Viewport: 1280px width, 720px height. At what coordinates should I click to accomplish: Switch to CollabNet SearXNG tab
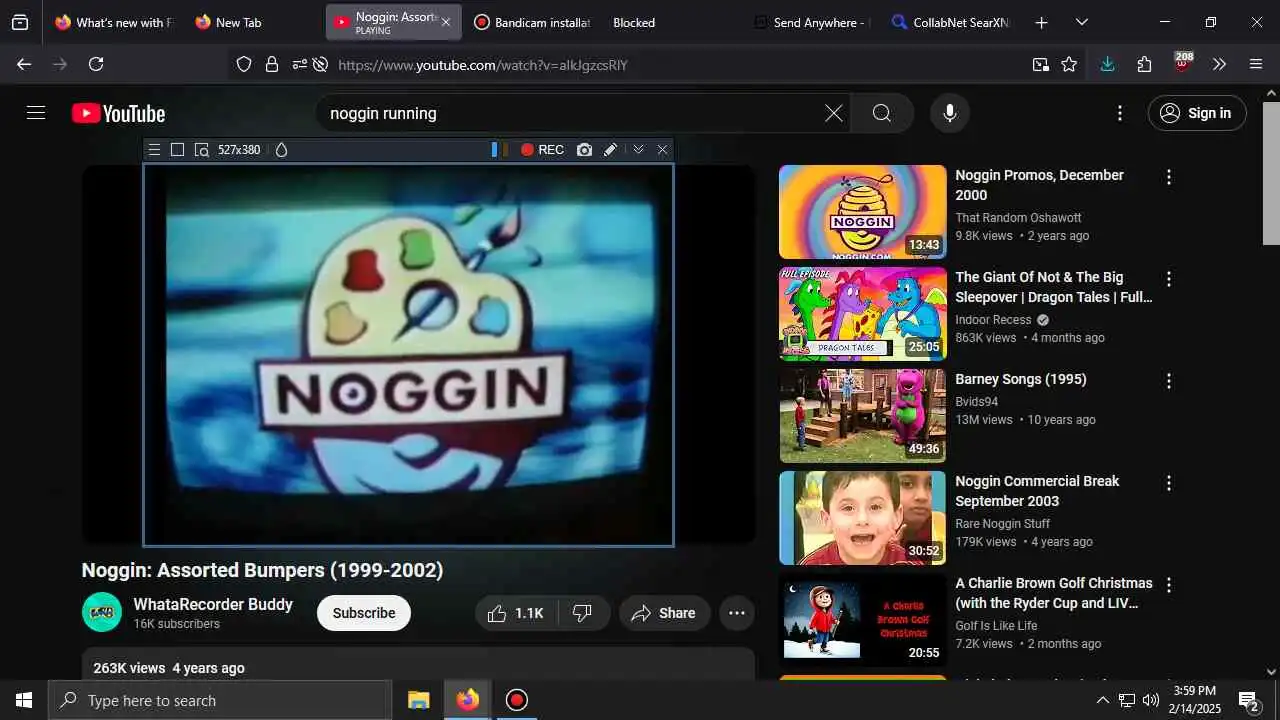click(950, 22)
